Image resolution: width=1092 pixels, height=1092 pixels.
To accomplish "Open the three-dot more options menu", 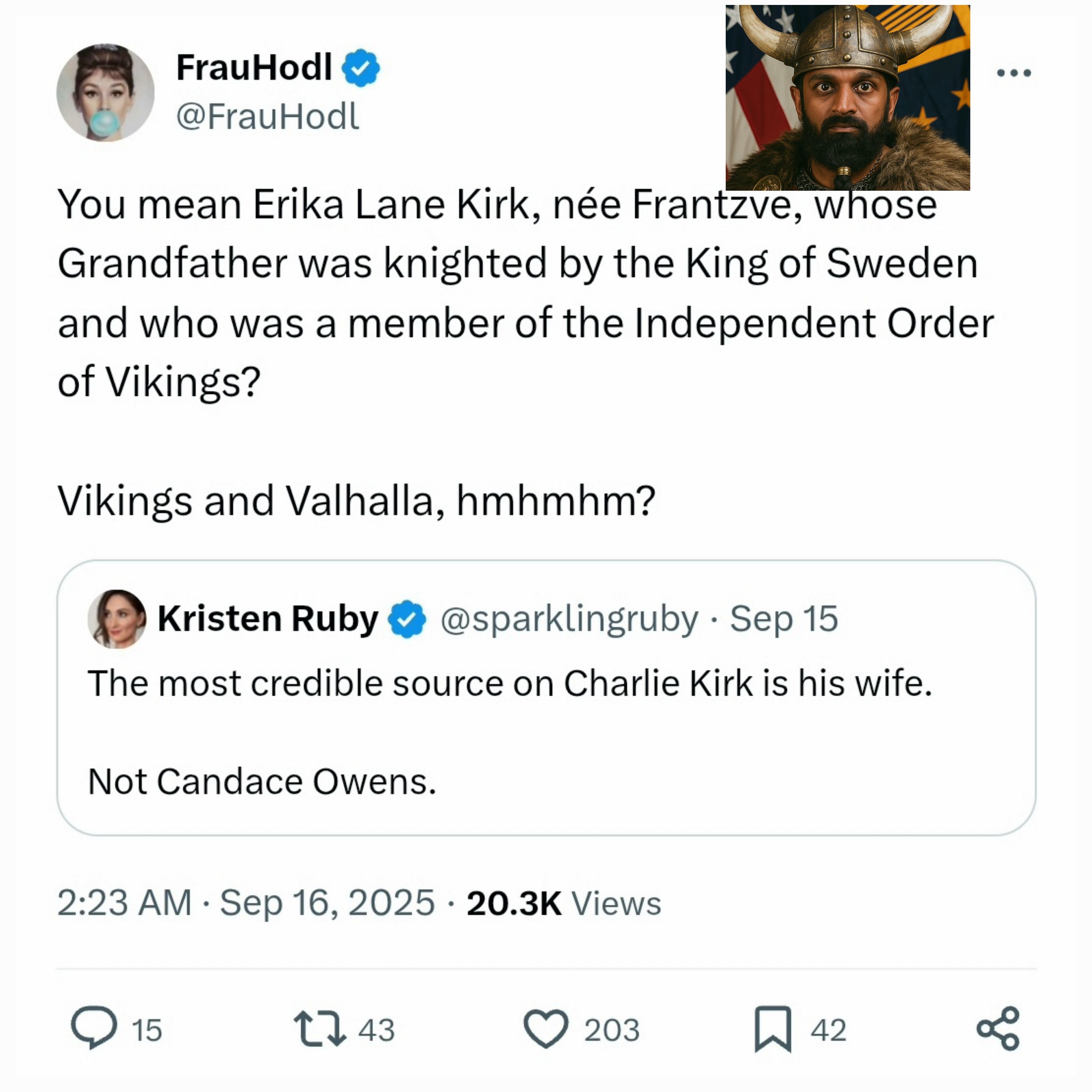I will pos(1014,73).
